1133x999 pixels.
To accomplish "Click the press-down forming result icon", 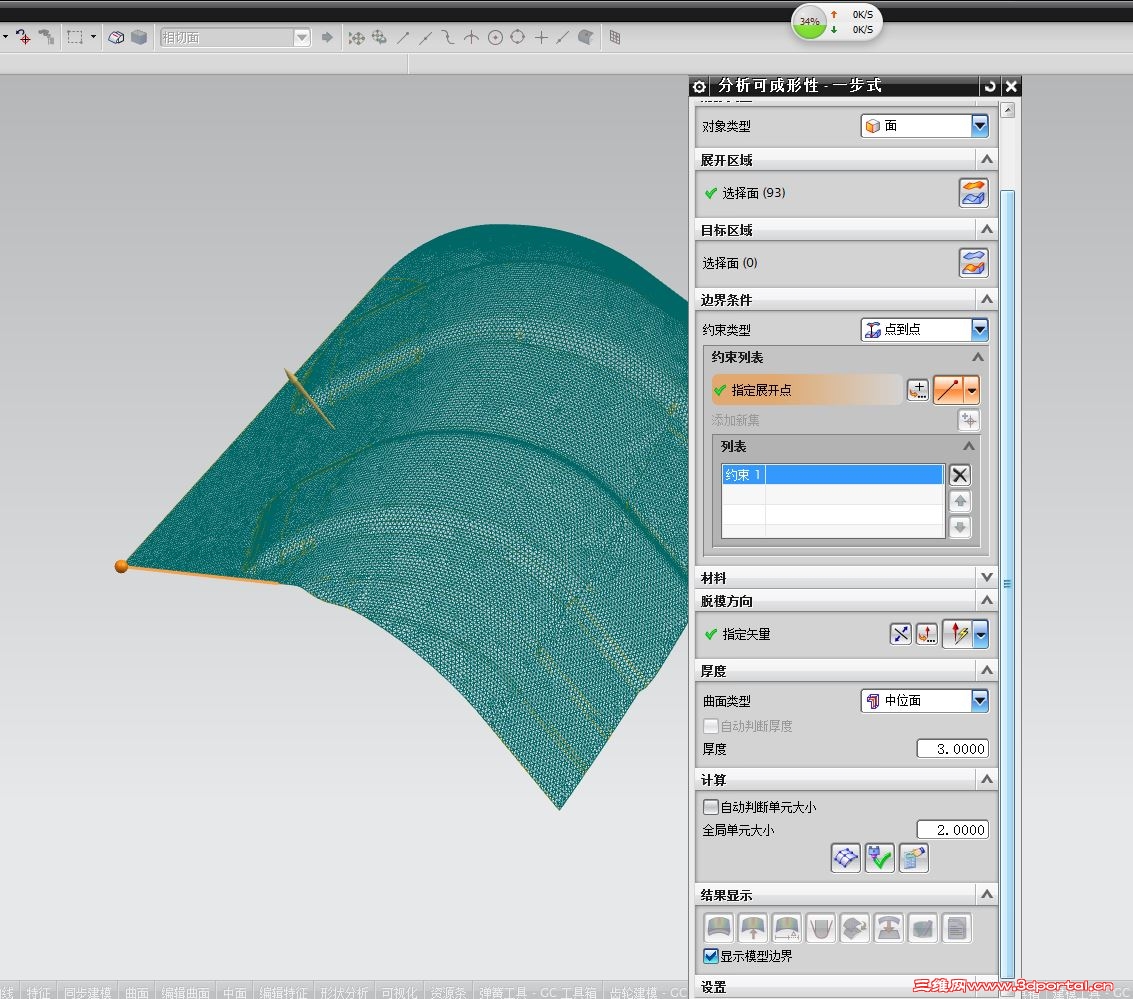I will (888, 928).
